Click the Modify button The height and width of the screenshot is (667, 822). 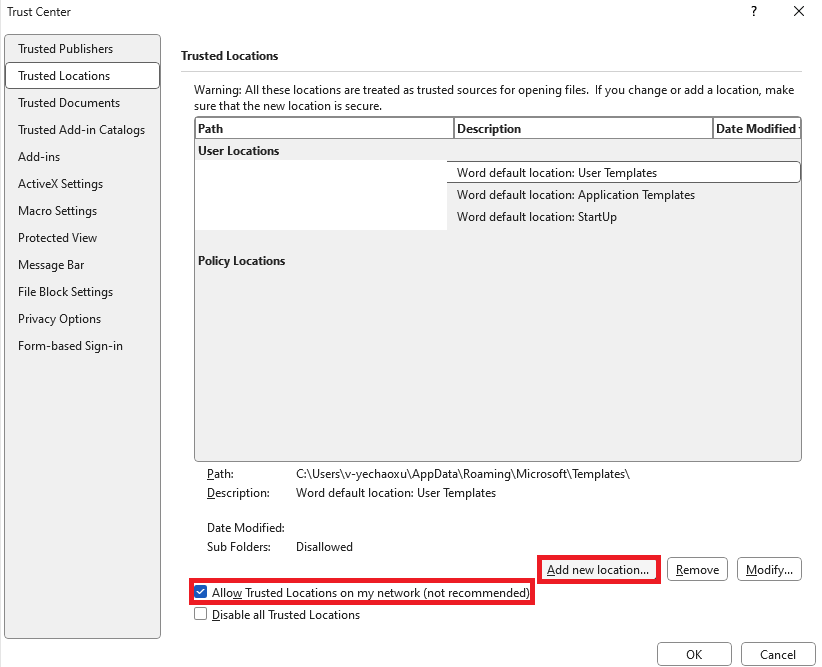click(x=769, y=569)
